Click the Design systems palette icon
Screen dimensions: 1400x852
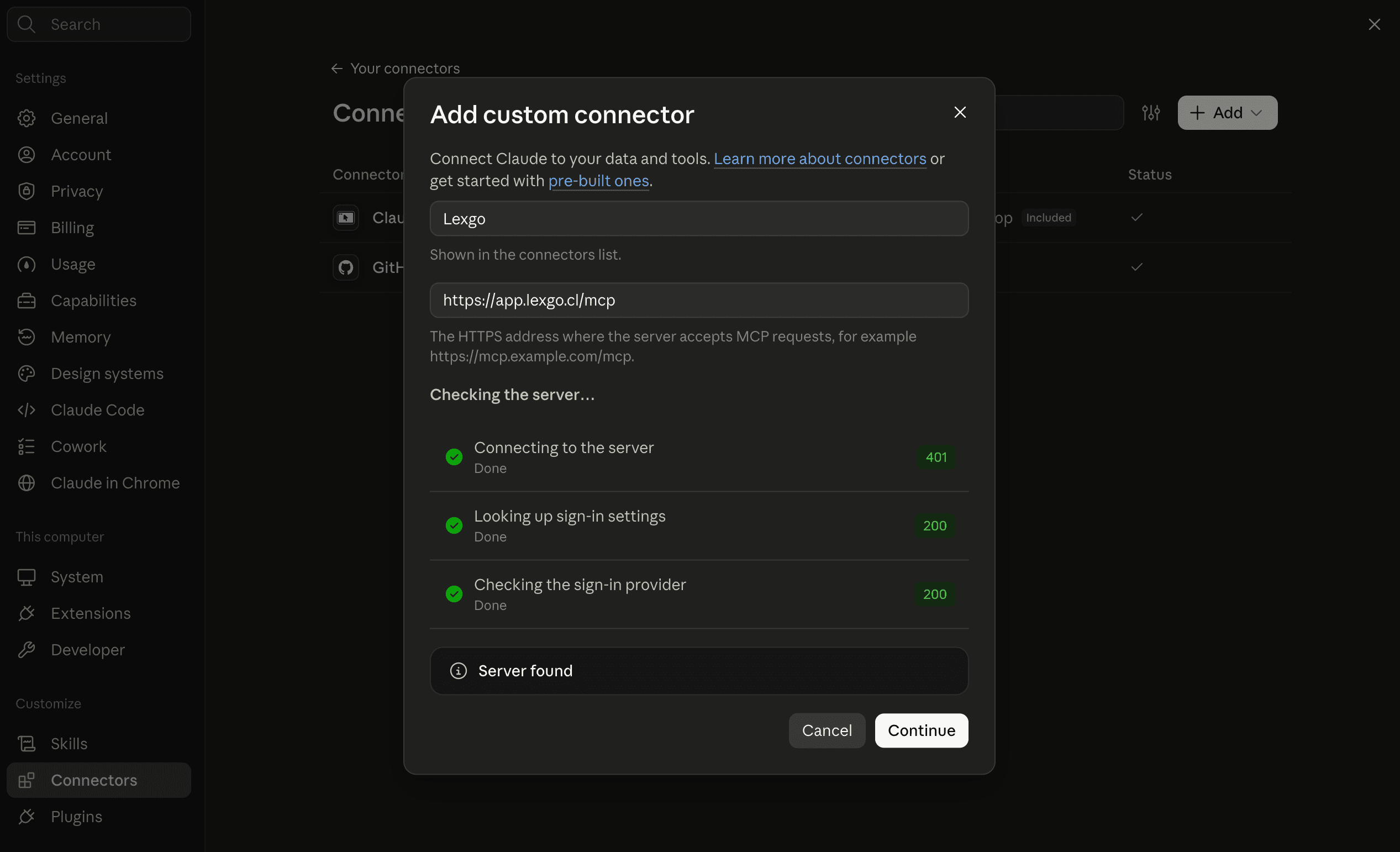(x=26, y=374)
